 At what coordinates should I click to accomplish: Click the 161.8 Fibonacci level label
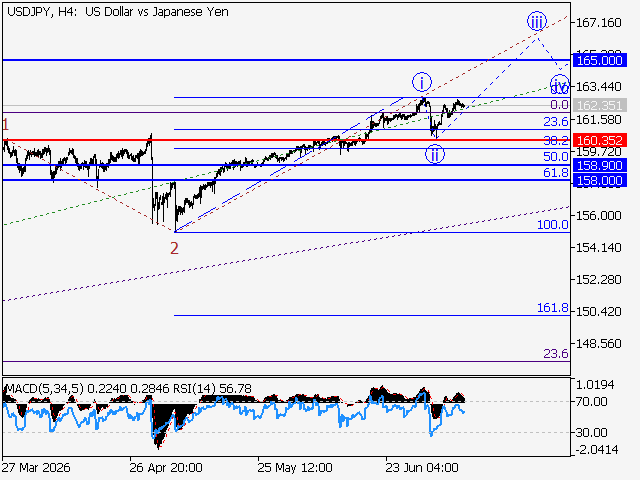tap(553, 307)
